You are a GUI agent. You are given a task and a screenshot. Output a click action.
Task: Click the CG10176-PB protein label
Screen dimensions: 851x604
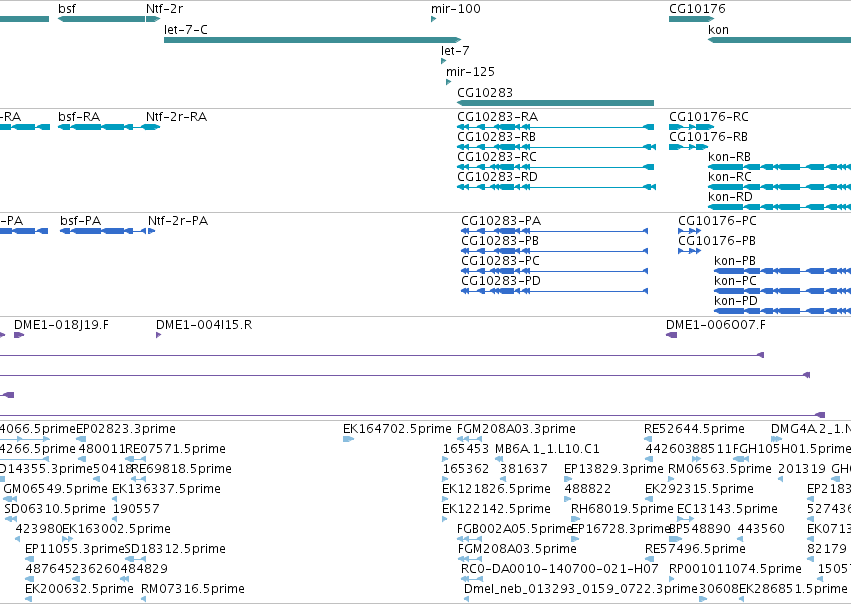tap(717, 241)
